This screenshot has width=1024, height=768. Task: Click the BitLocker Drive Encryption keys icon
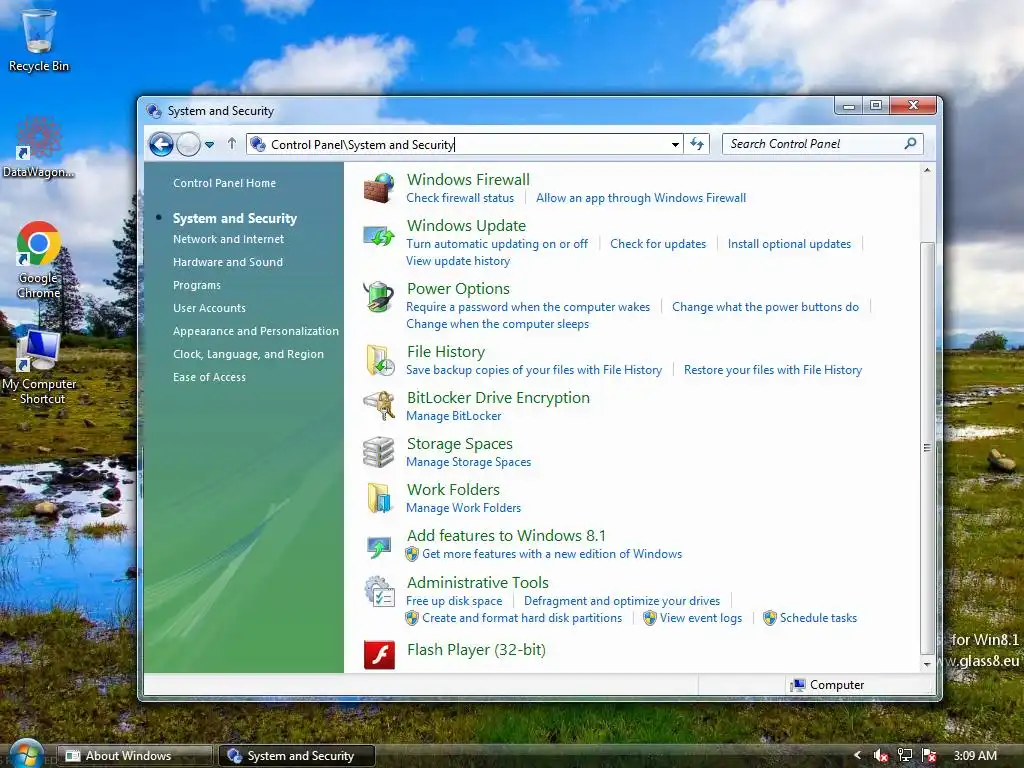(x=379, y=406)
